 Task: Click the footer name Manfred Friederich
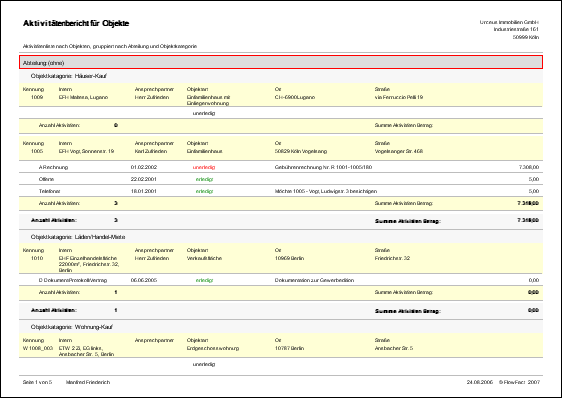[88, 382]
